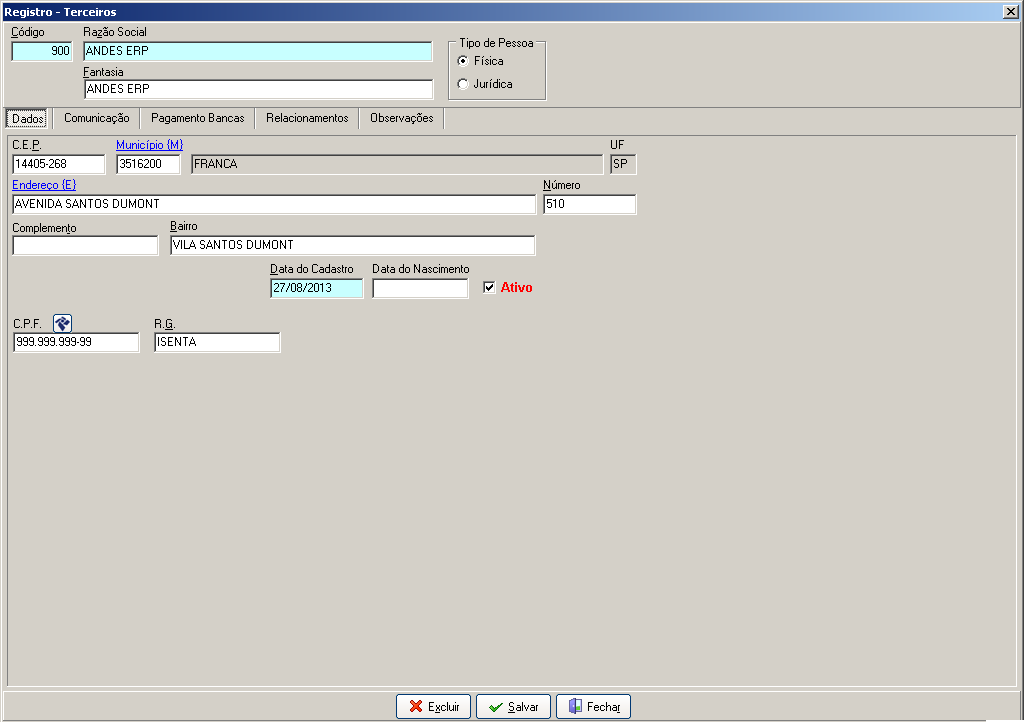Screen dimensions: 1026x723
Task: Open the Comunicação tab
Action: 97,118
